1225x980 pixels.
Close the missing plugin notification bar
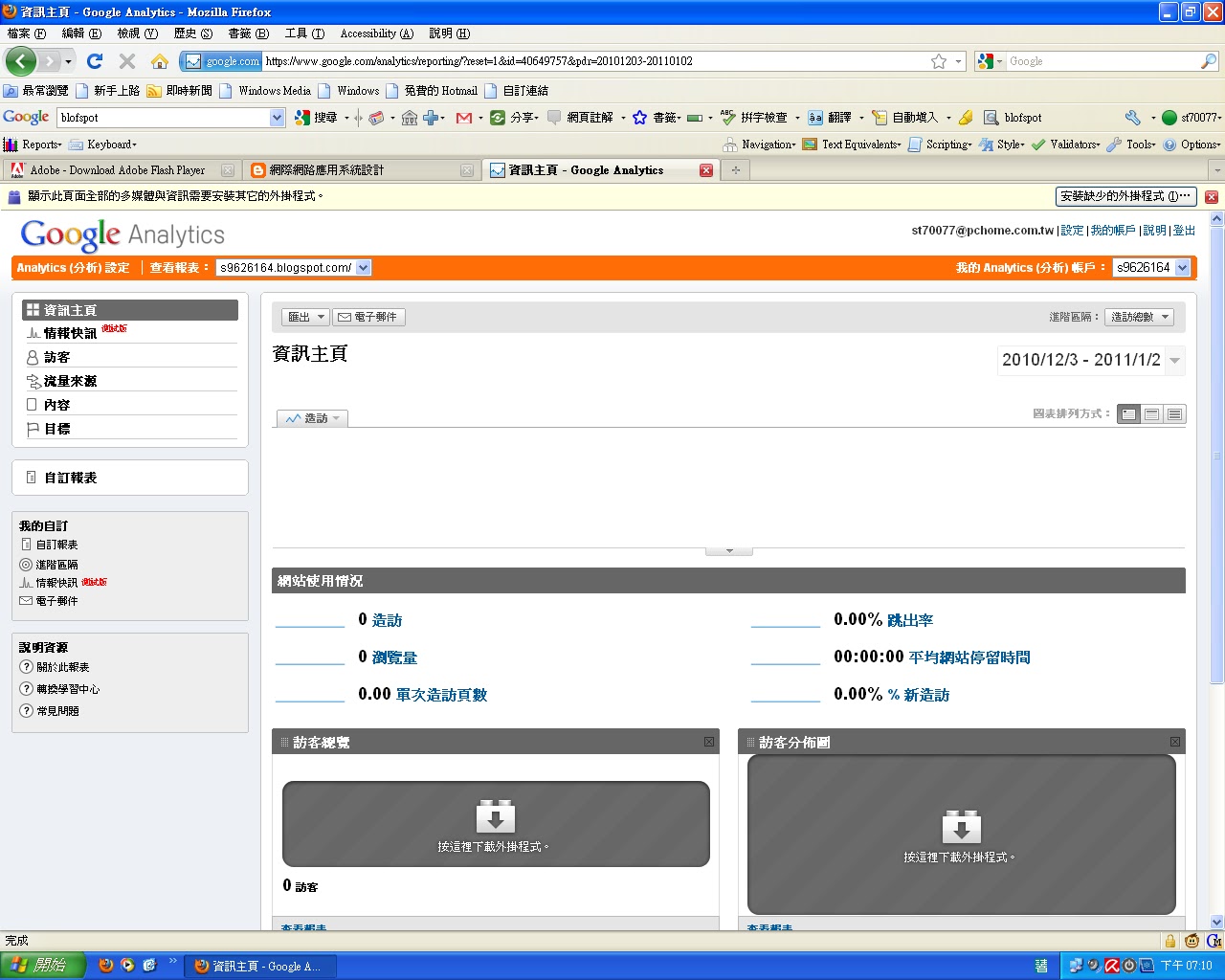(x=1212, y=197)
